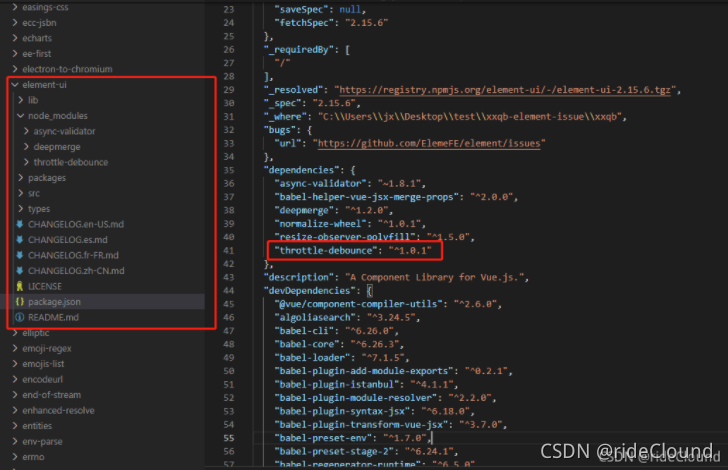Expand the entities folder
Screen dimensions: 728x470
pyautogui.click(x=15, y=426)
